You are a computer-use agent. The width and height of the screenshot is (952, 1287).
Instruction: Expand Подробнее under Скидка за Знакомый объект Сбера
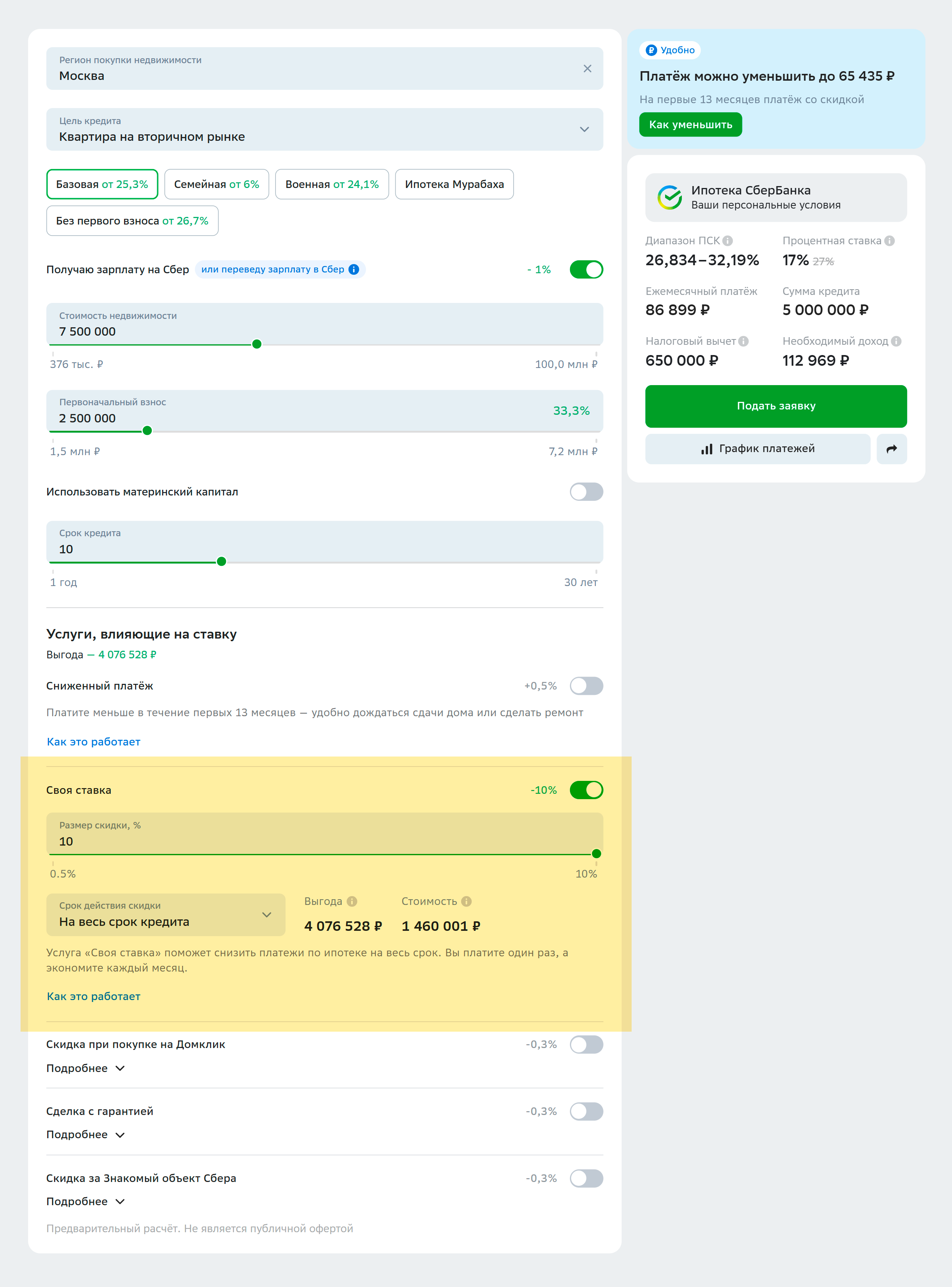85,1202
